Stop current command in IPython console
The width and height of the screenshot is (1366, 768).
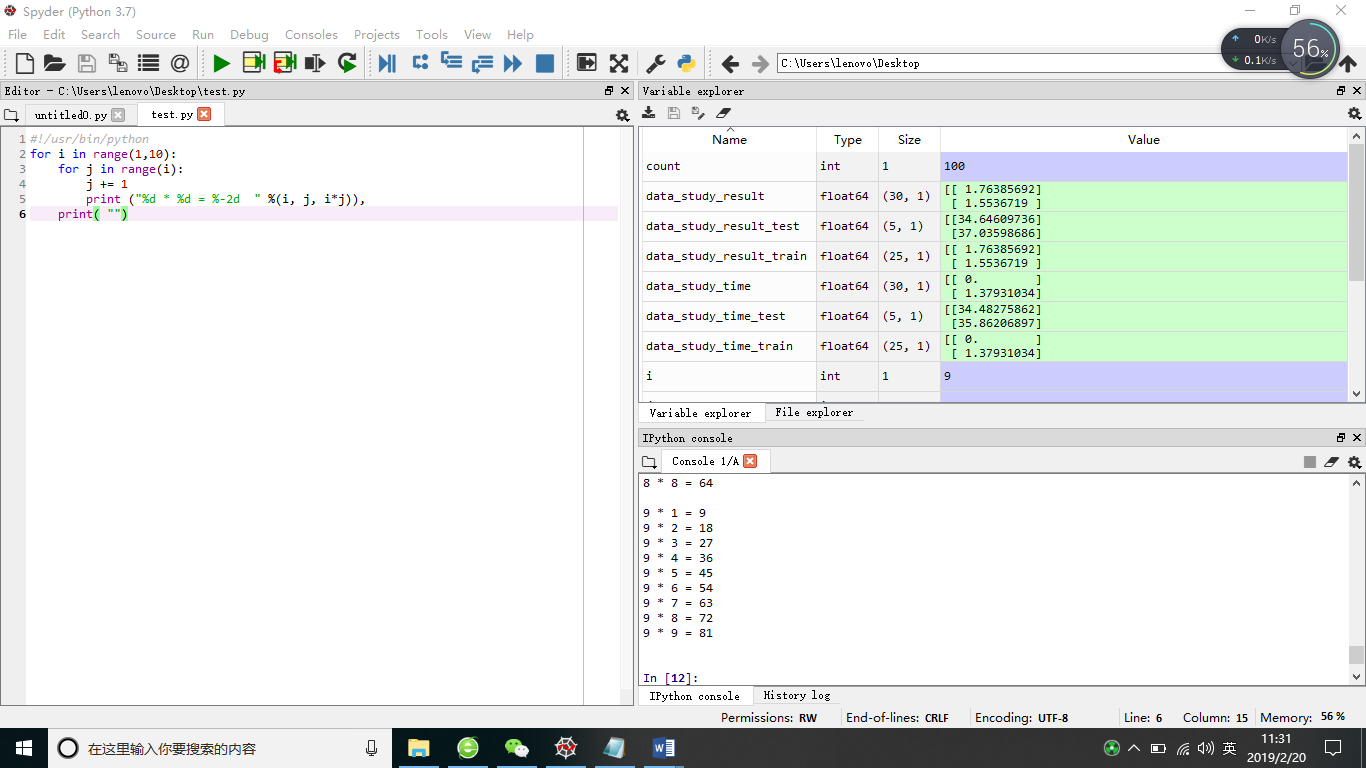pos(1310,462)
